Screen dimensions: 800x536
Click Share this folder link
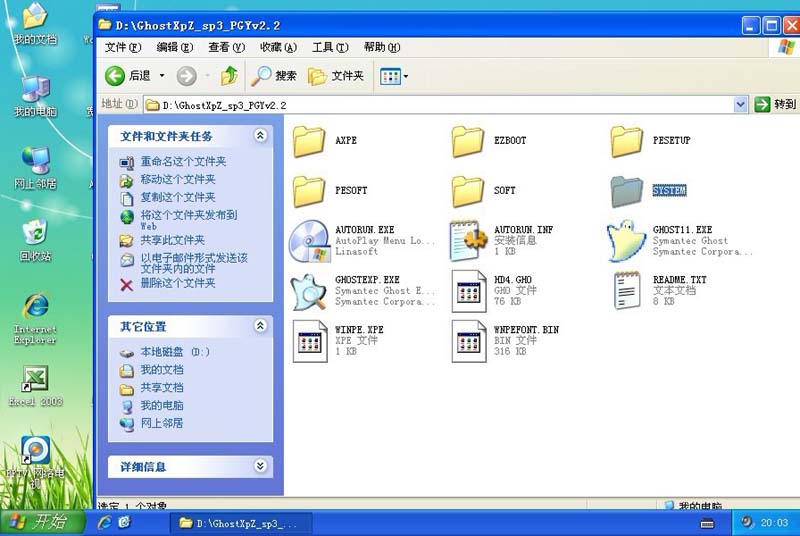click(x=172, y=240)
